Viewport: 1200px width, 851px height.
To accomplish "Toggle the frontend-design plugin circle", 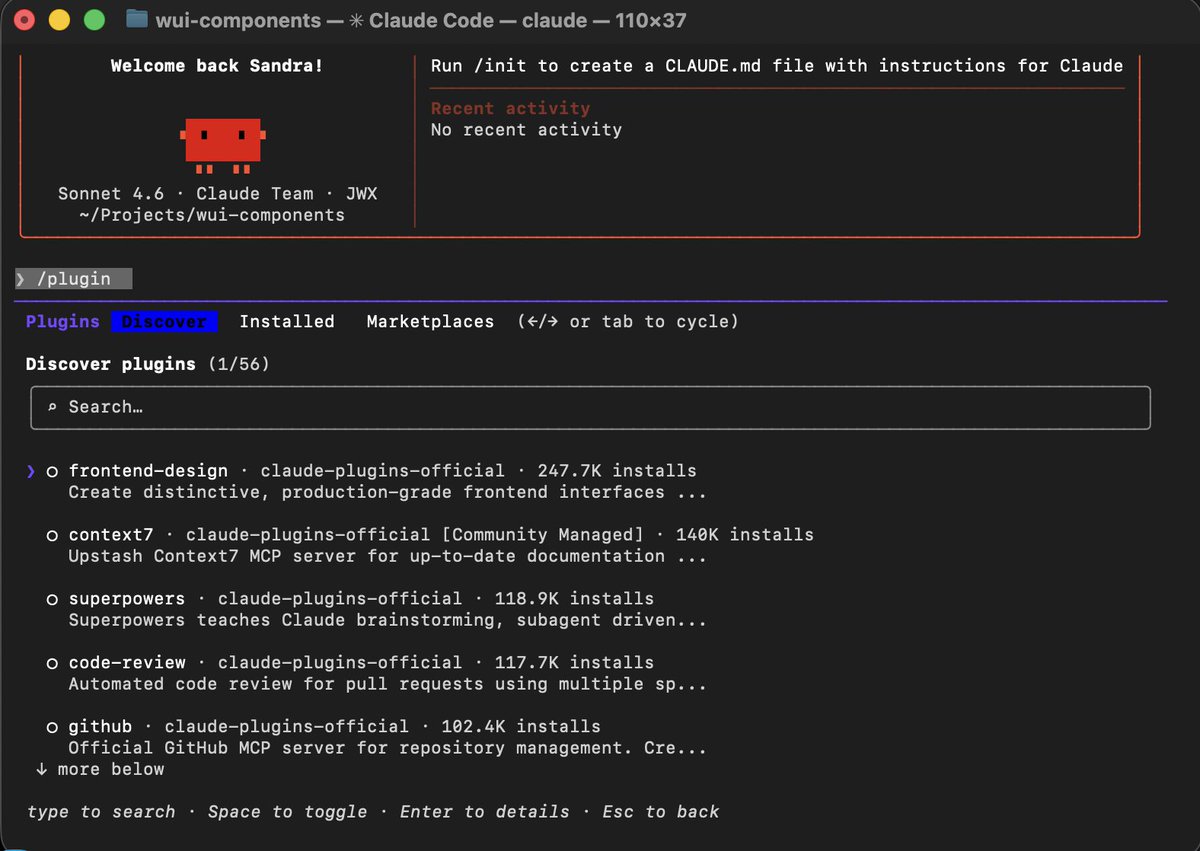I will [x=52, y=472].
